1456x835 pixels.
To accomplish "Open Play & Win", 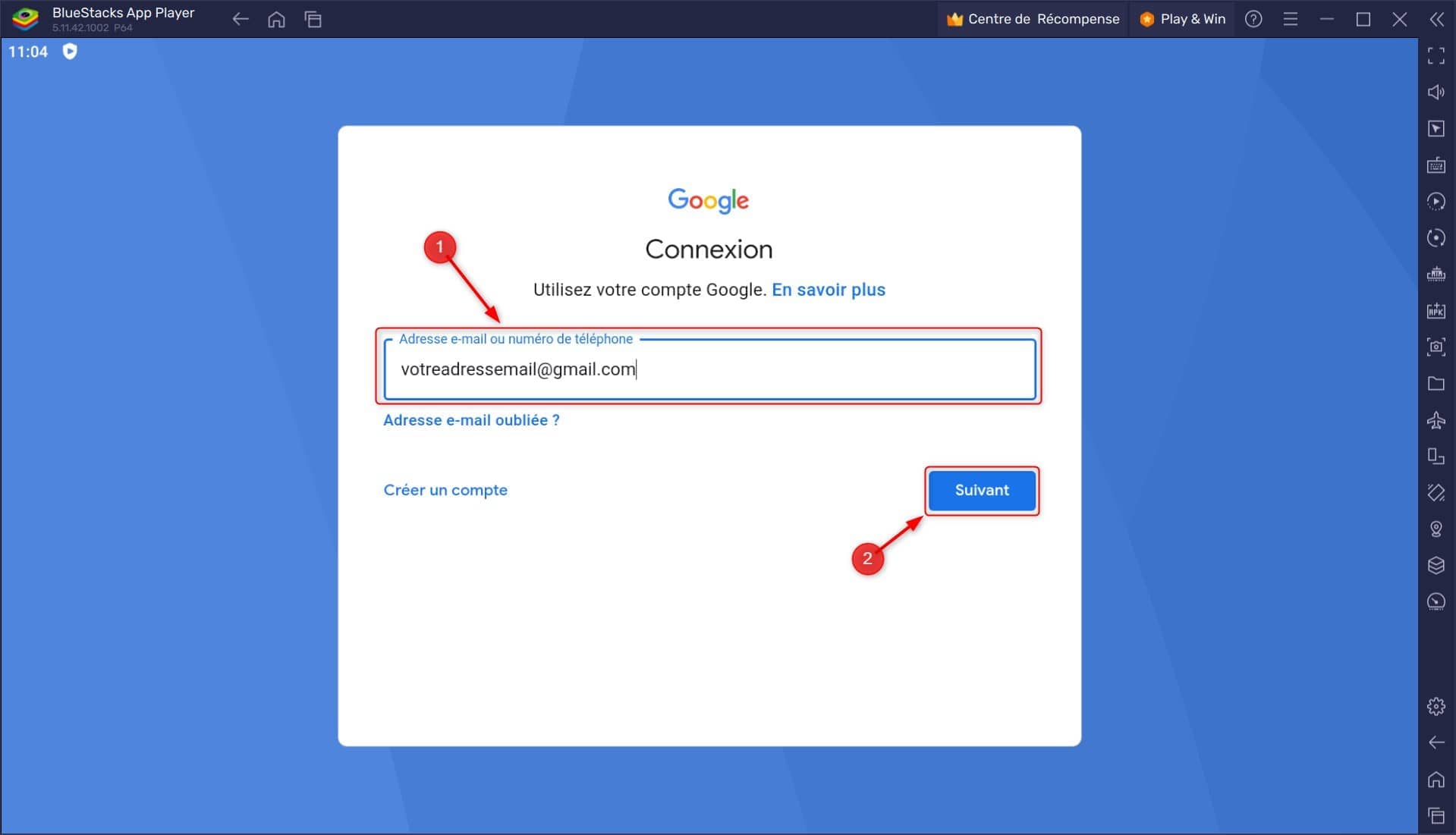I will click(x=1183, y=19).
